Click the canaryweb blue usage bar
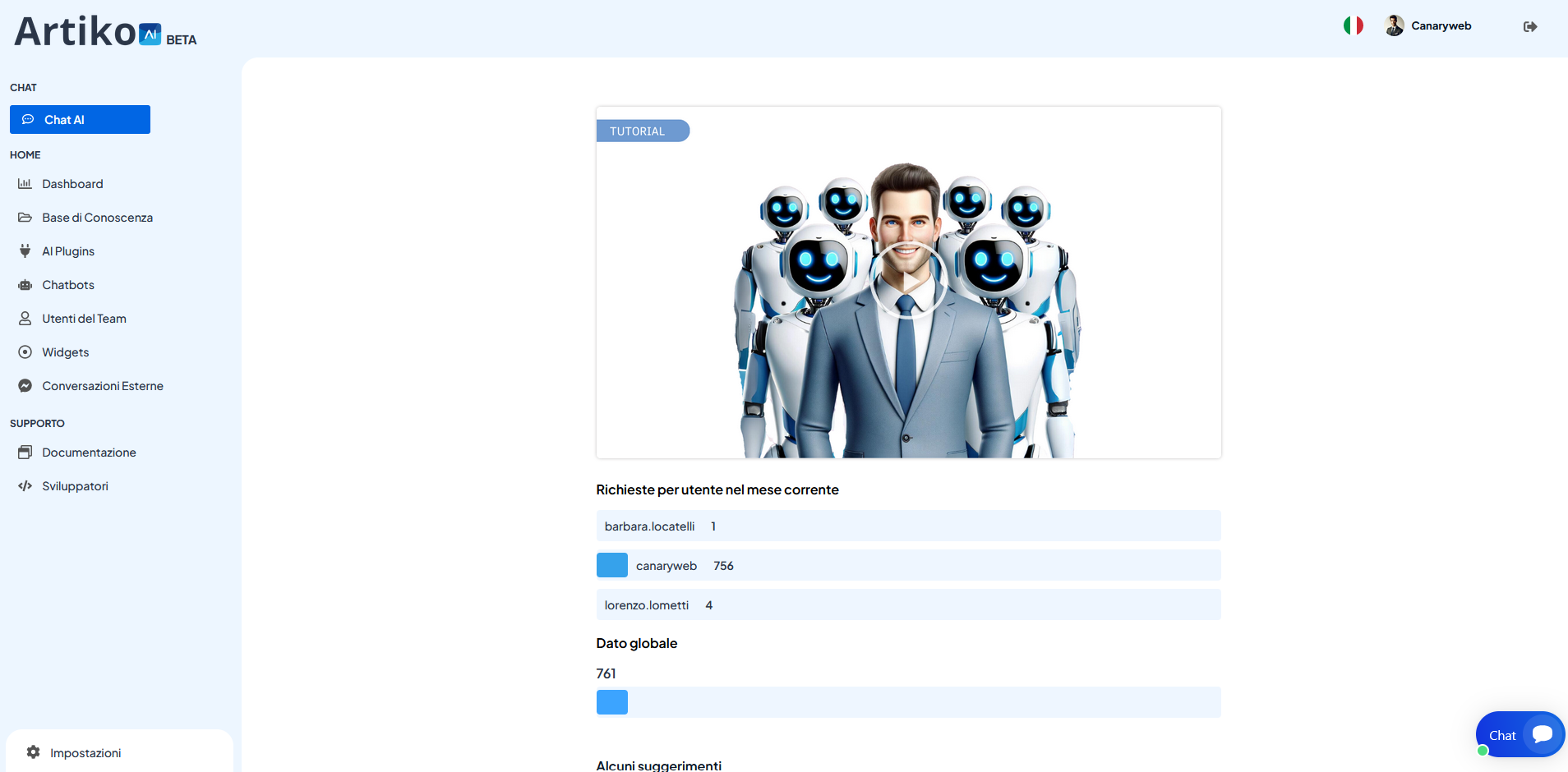 click(x=611, y=565)
